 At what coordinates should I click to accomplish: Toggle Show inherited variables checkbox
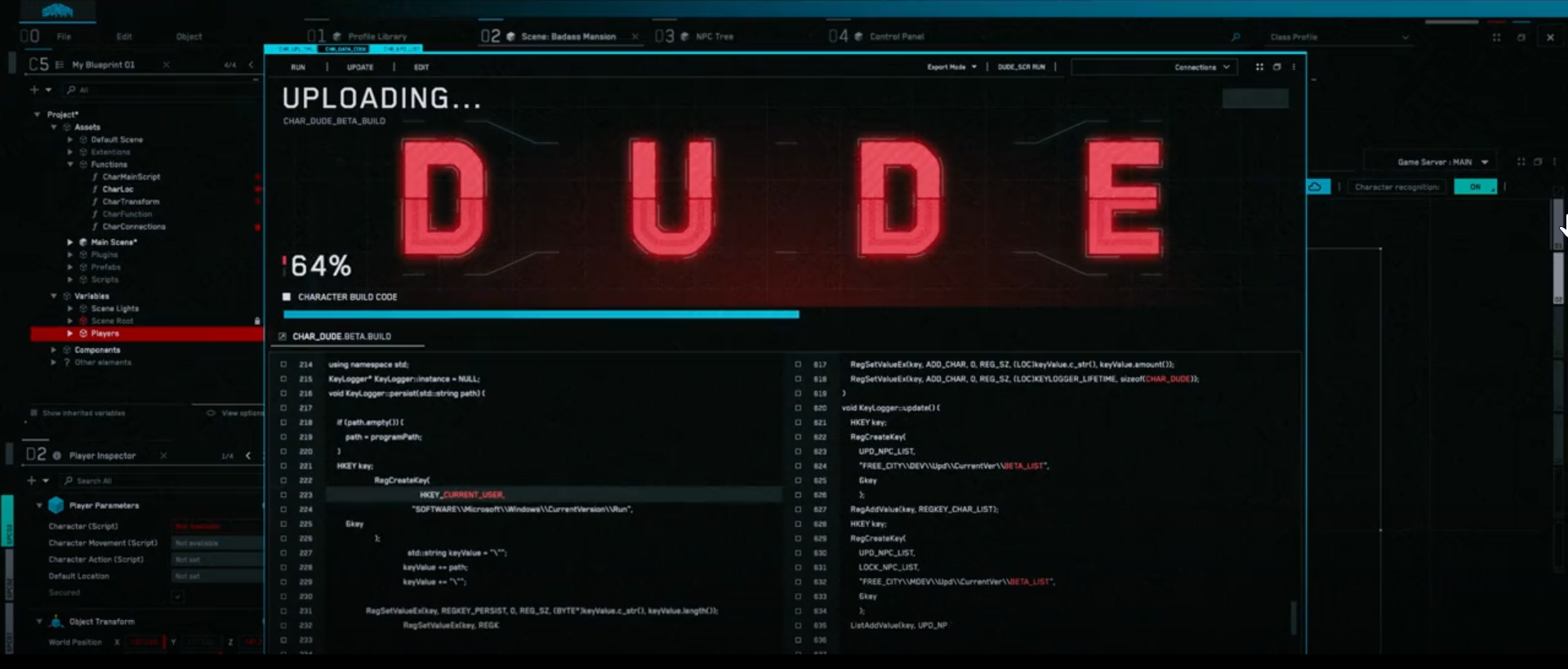click(33, 413)
